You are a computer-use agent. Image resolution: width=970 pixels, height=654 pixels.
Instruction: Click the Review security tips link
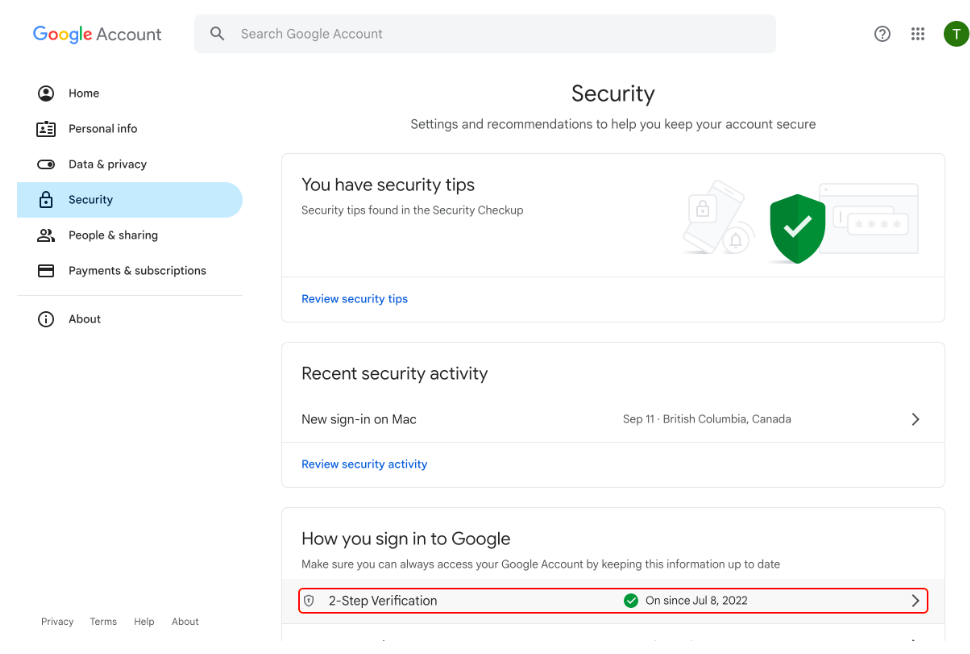[354, 299]
